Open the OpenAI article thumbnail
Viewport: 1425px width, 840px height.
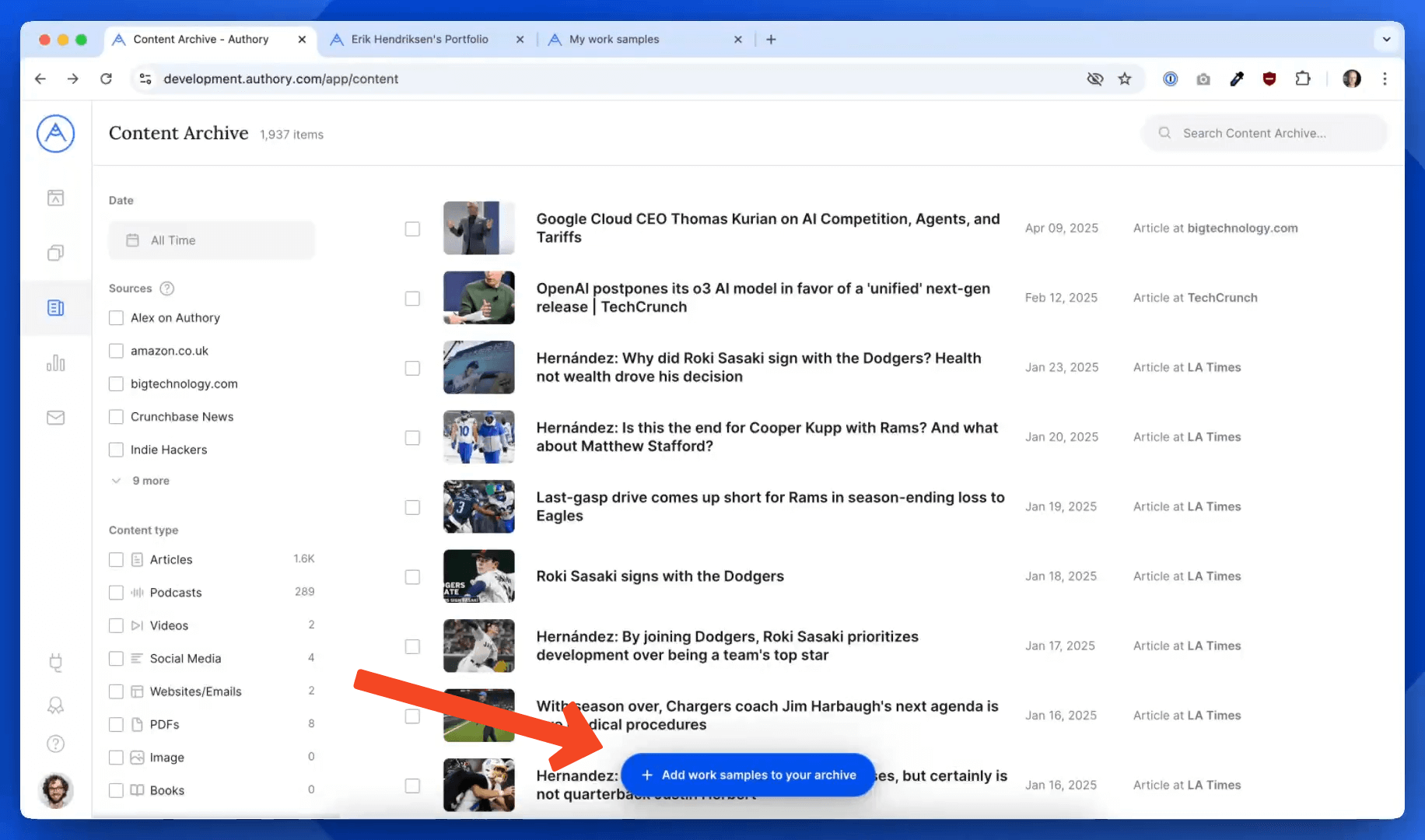click(x=479, y=298)
